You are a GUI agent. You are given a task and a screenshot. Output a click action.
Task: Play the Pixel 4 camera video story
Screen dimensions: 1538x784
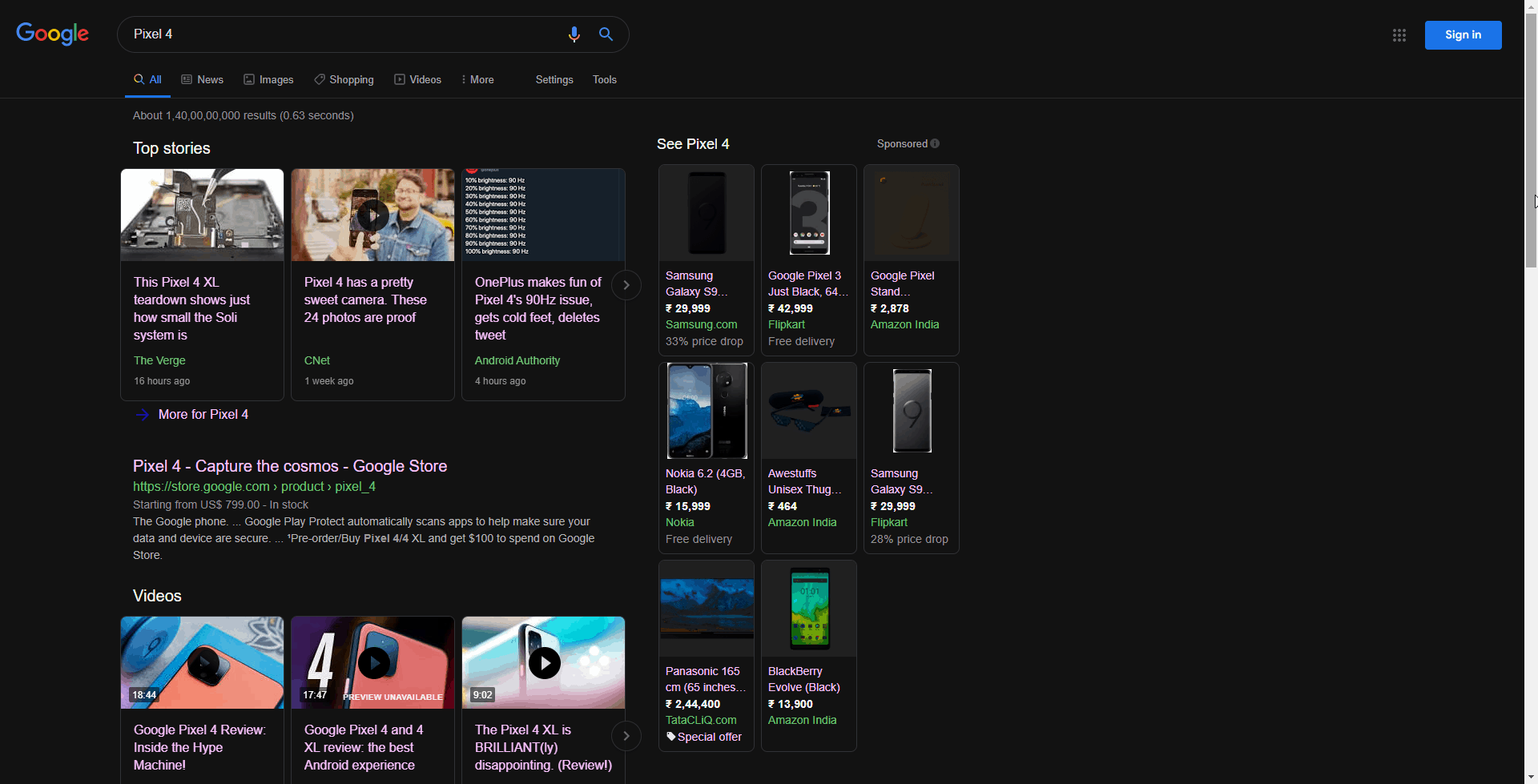(372, 214)
